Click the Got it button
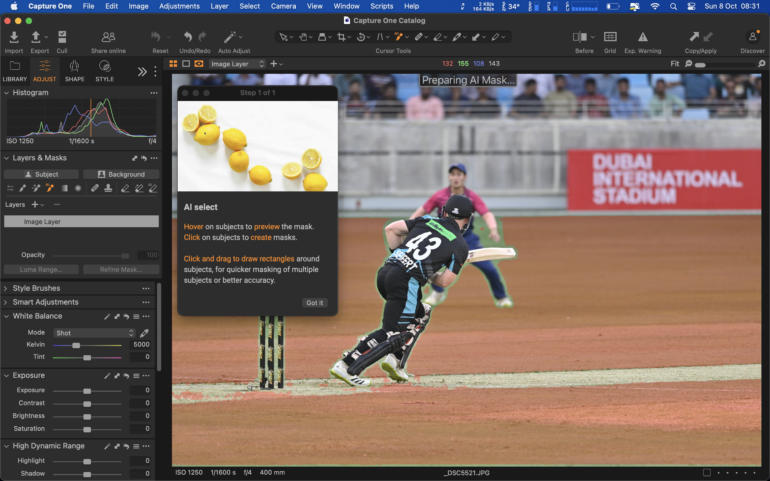The image size is (770, 481). tap(315, 303)
